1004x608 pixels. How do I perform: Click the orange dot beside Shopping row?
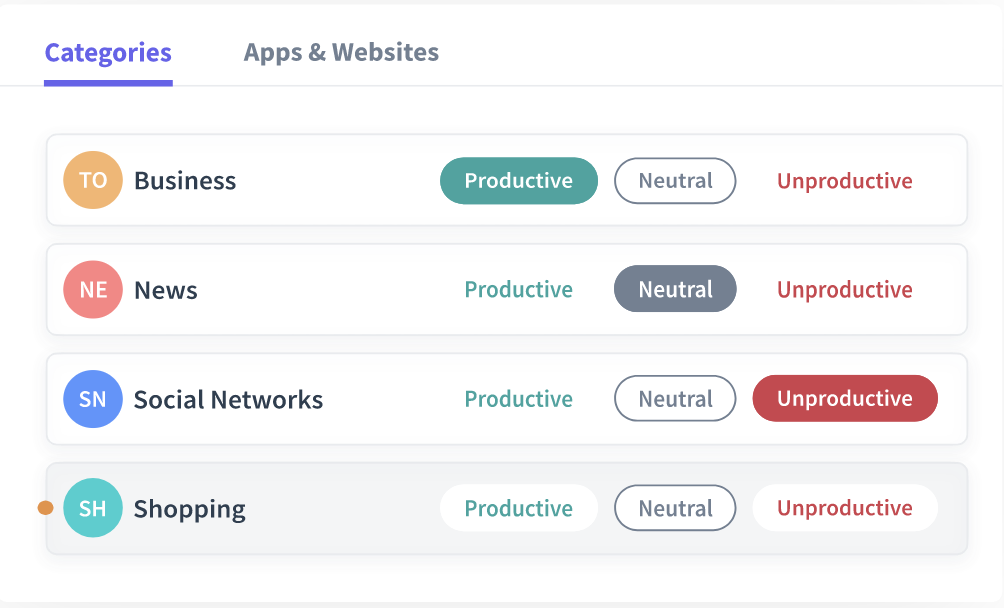tap(45, 508)
